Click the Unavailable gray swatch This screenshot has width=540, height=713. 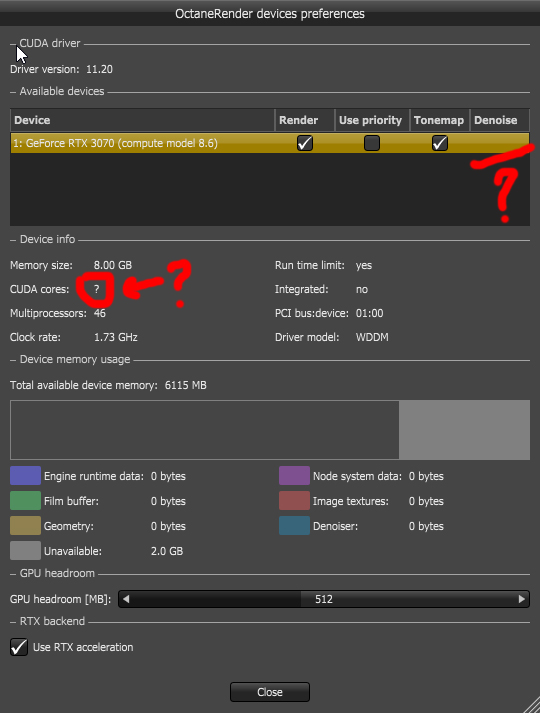point(25,551)
